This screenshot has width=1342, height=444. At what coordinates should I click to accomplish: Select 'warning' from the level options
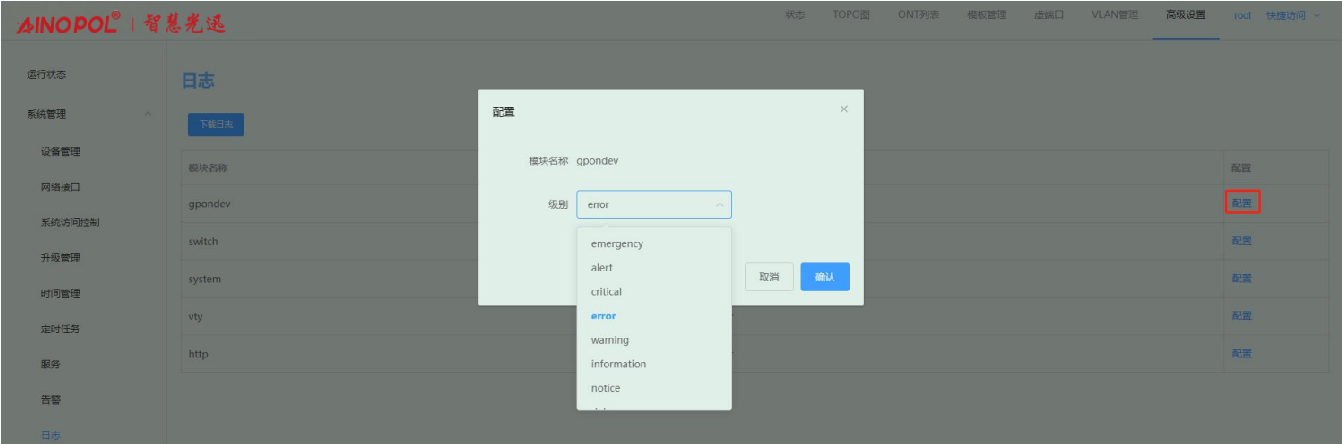click(609, 340)
